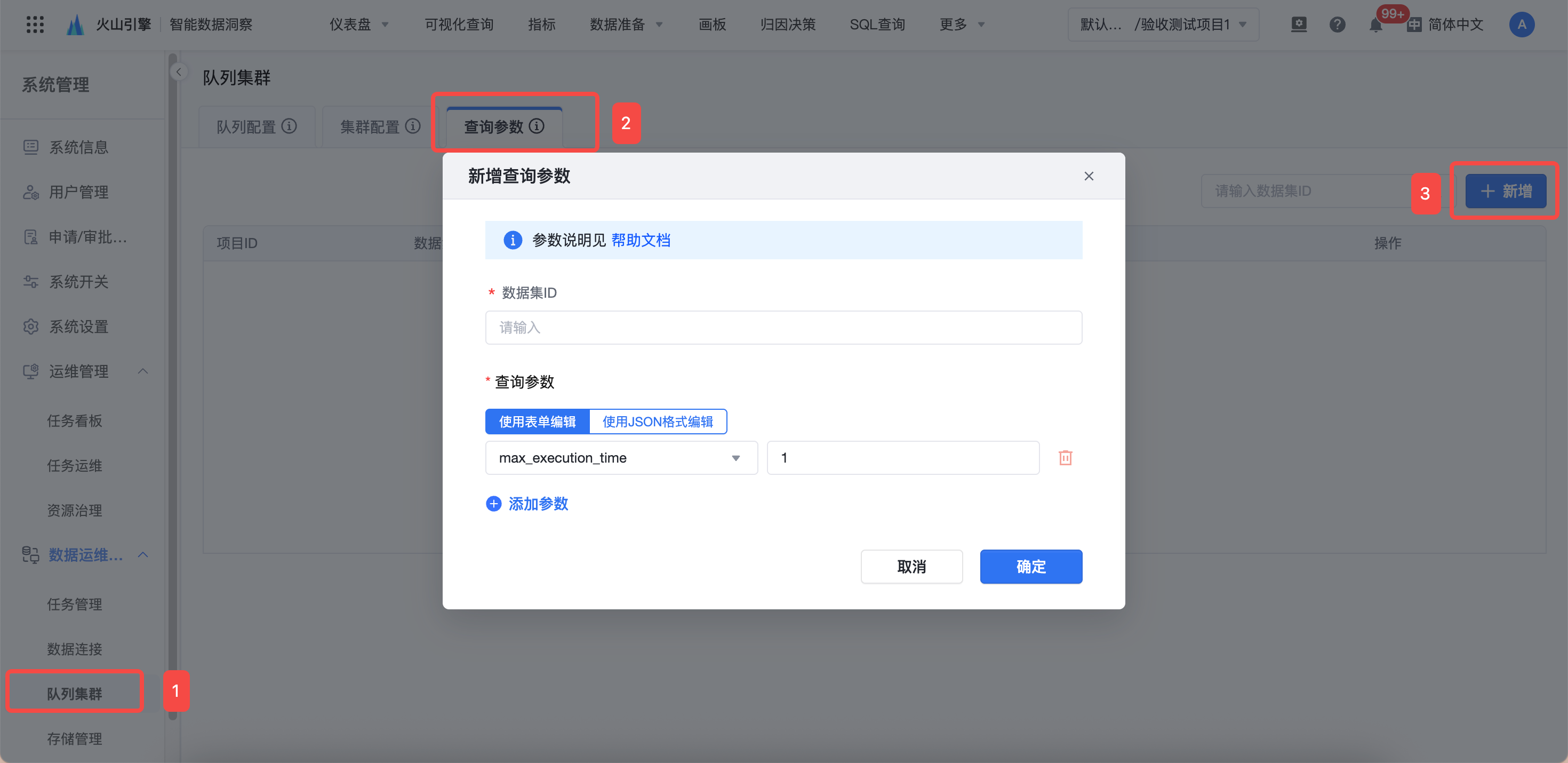Viewport: 1568px width, 763px height.
Task: Click the 取消 button
Action: 911,566
